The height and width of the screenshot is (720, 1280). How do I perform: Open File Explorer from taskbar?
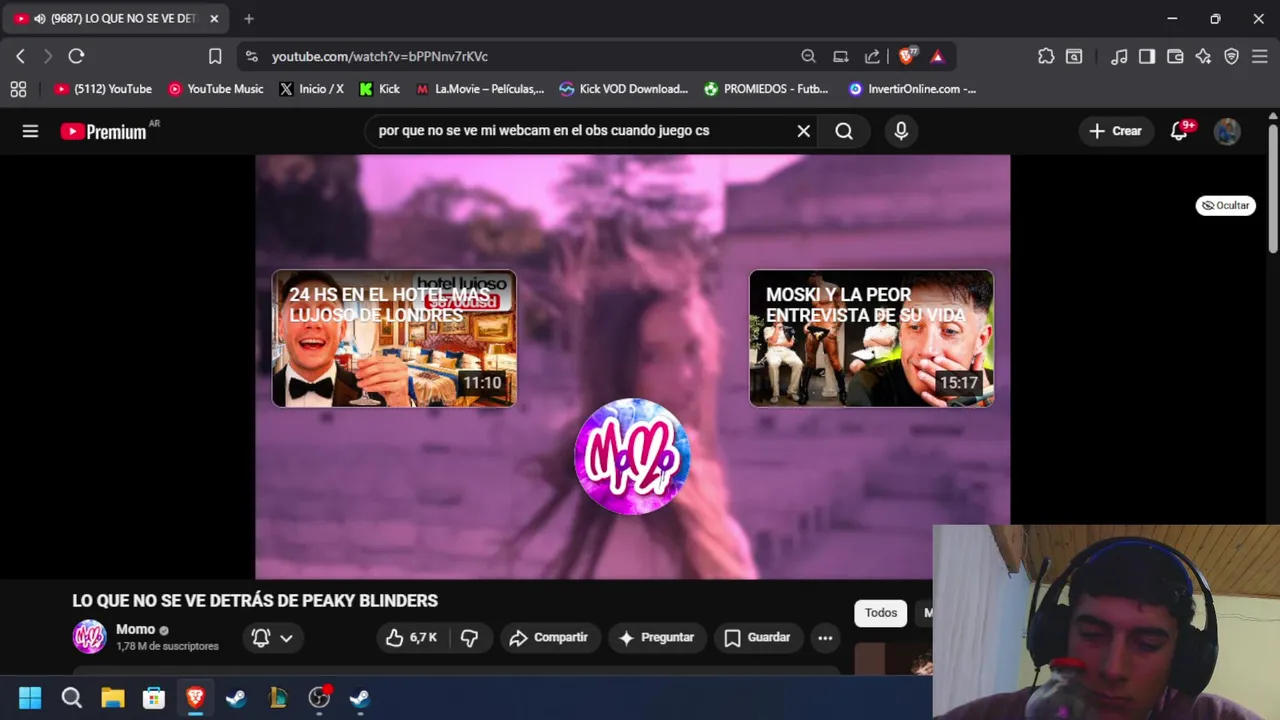pos(112,698)
